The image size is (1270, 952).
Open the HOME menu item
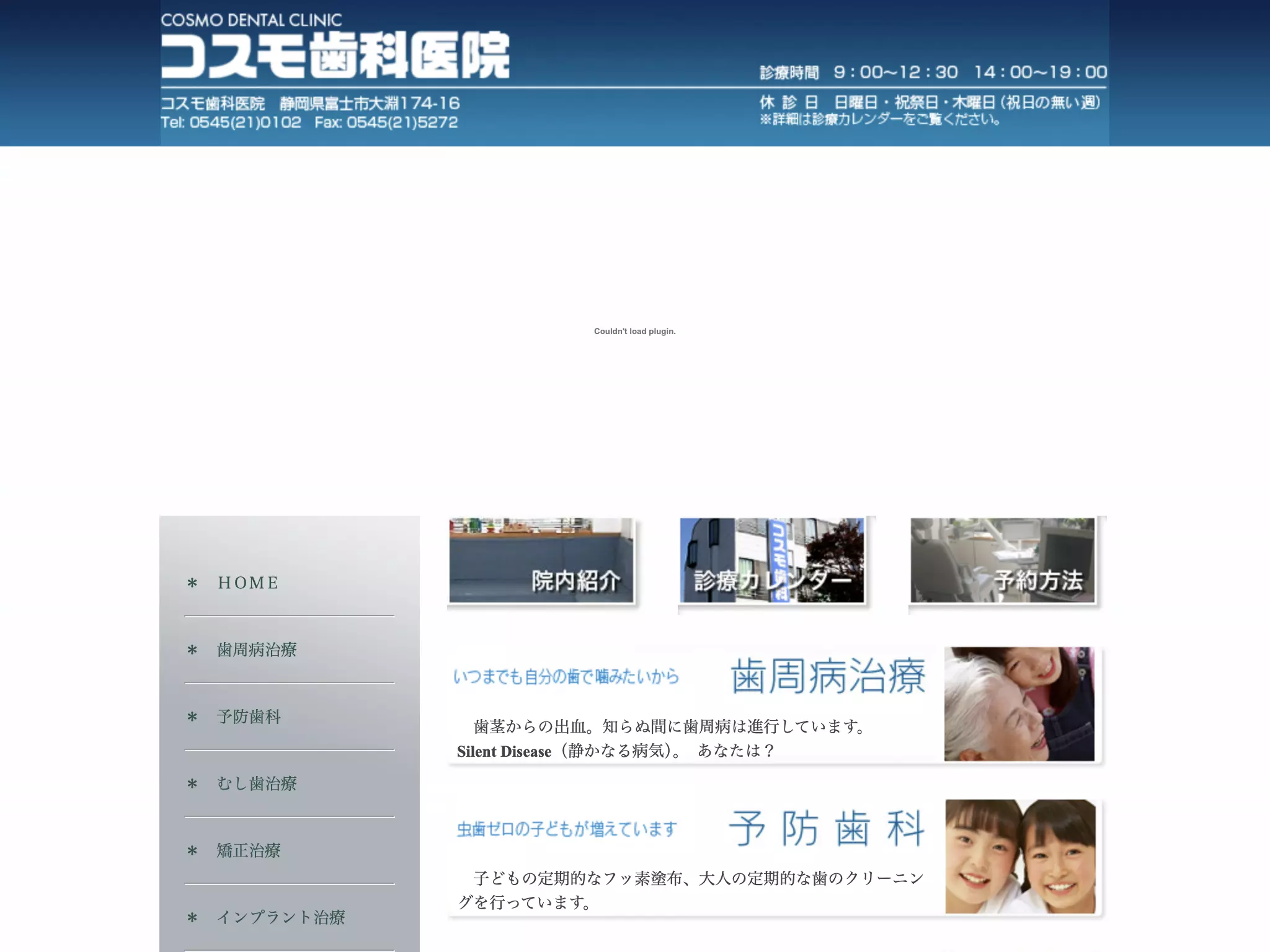[248, 583]
